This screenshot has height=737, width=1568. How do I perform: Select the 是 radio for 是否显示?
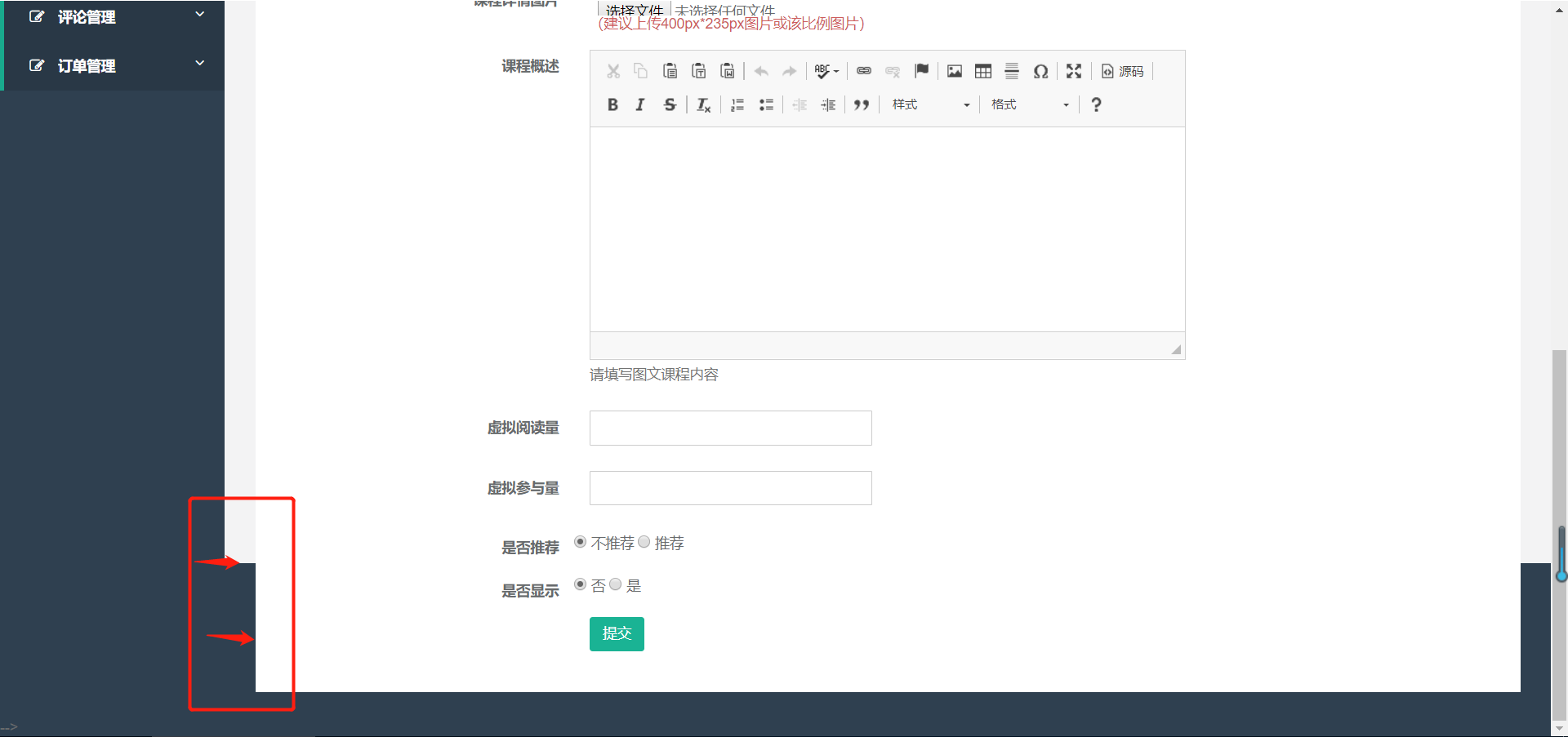[616, 584]
